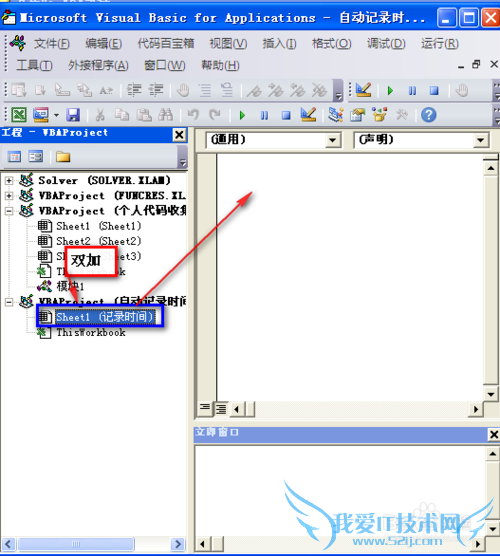Image resolution: width=500 pixels, height=556 pixels.
Task: Click the Insert UserForm icon
Action: click(x=41, y=115)
